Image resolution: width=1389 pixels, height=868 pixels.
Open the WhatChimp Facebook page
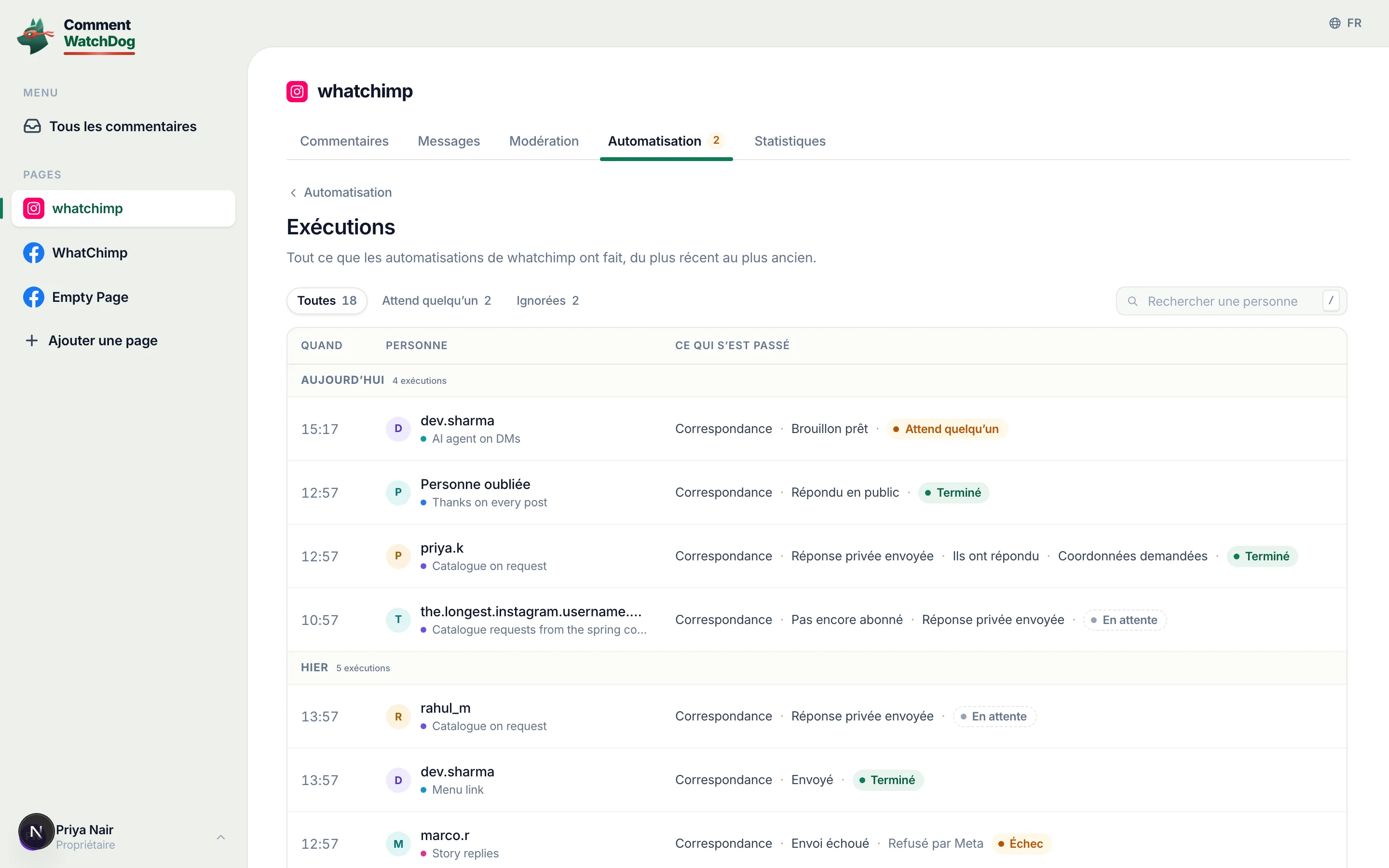coord(123,253)
